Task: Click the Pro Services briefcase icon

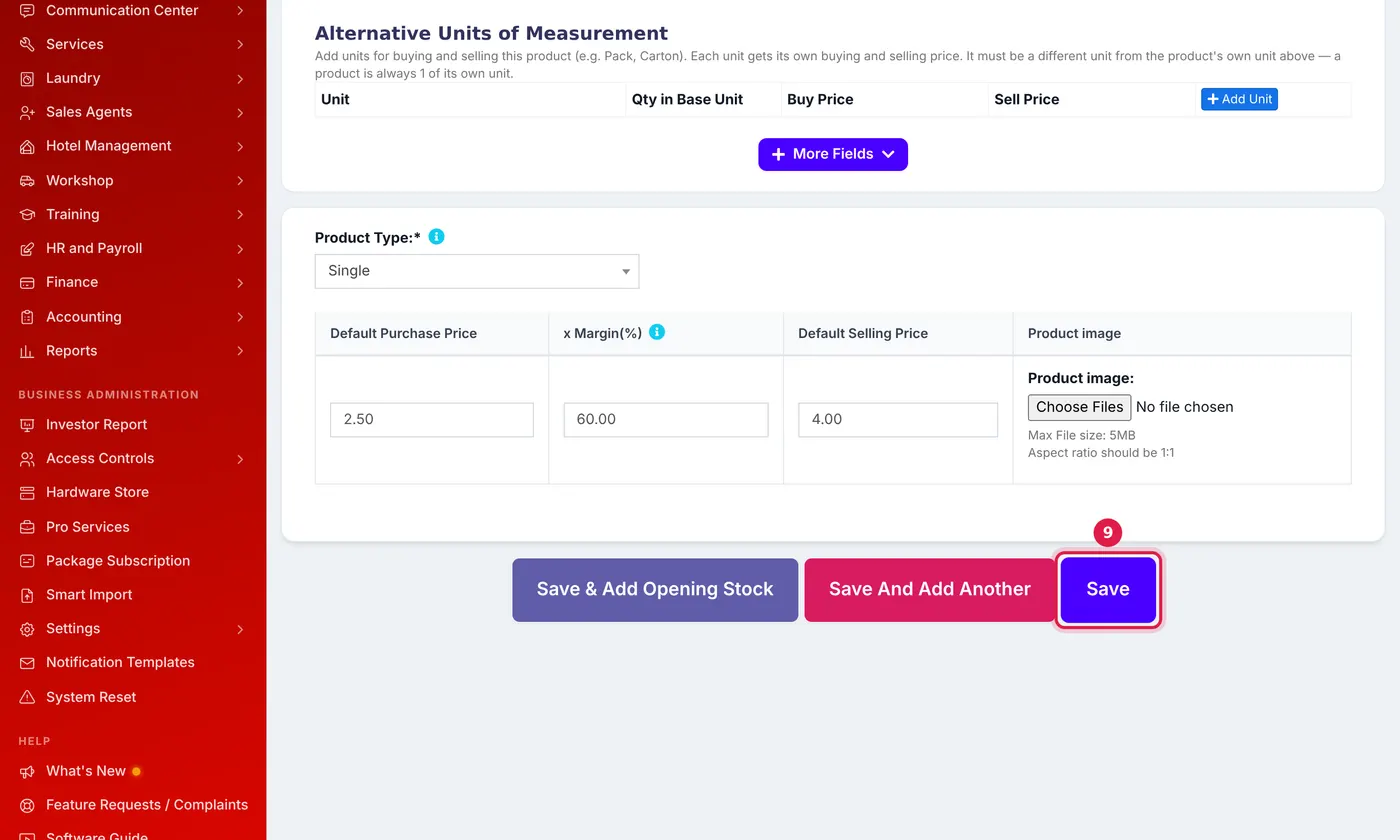Action: [x=27, y=527]
